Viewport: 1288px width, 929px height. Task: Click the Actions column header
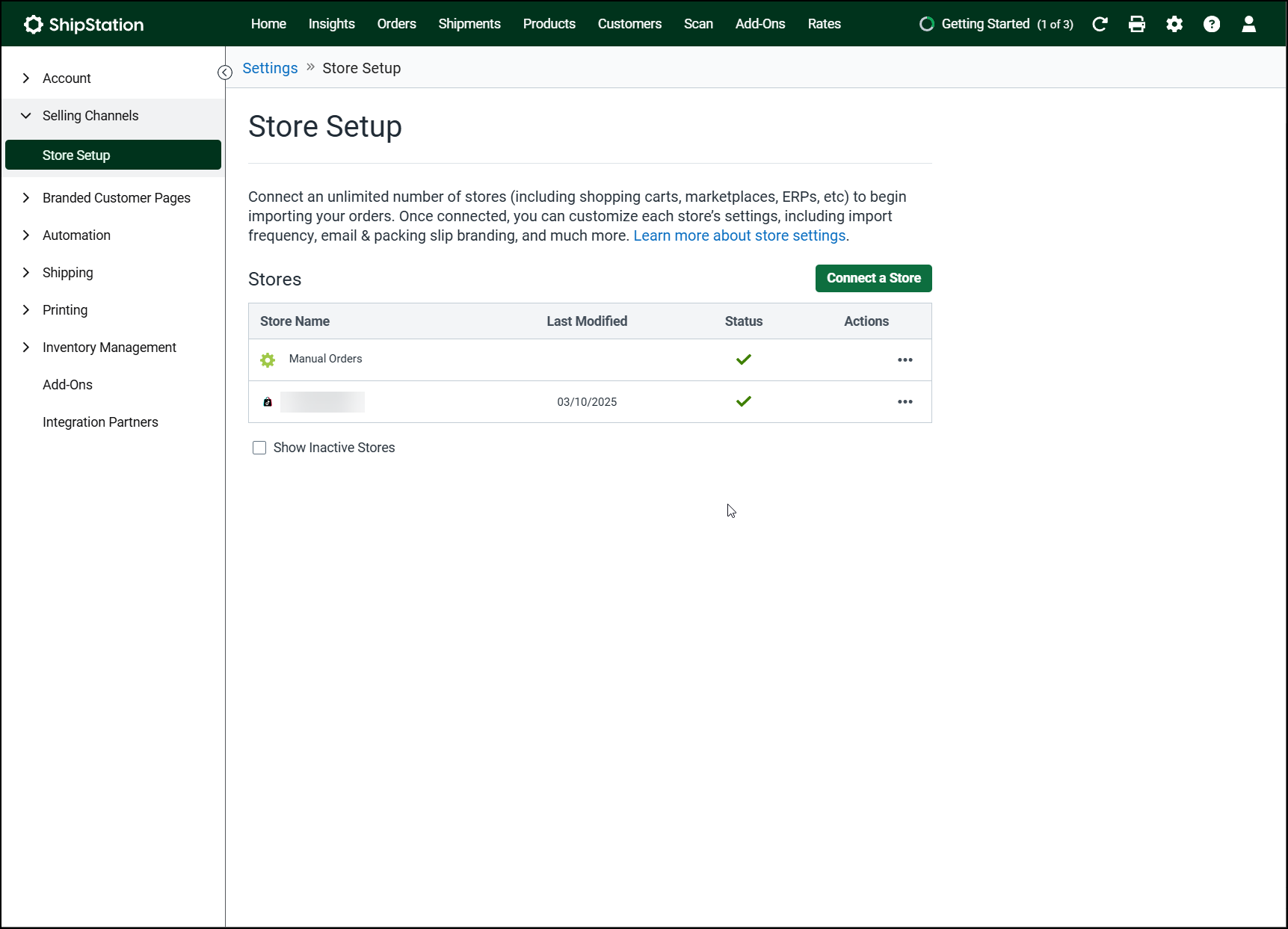[866, 321]
